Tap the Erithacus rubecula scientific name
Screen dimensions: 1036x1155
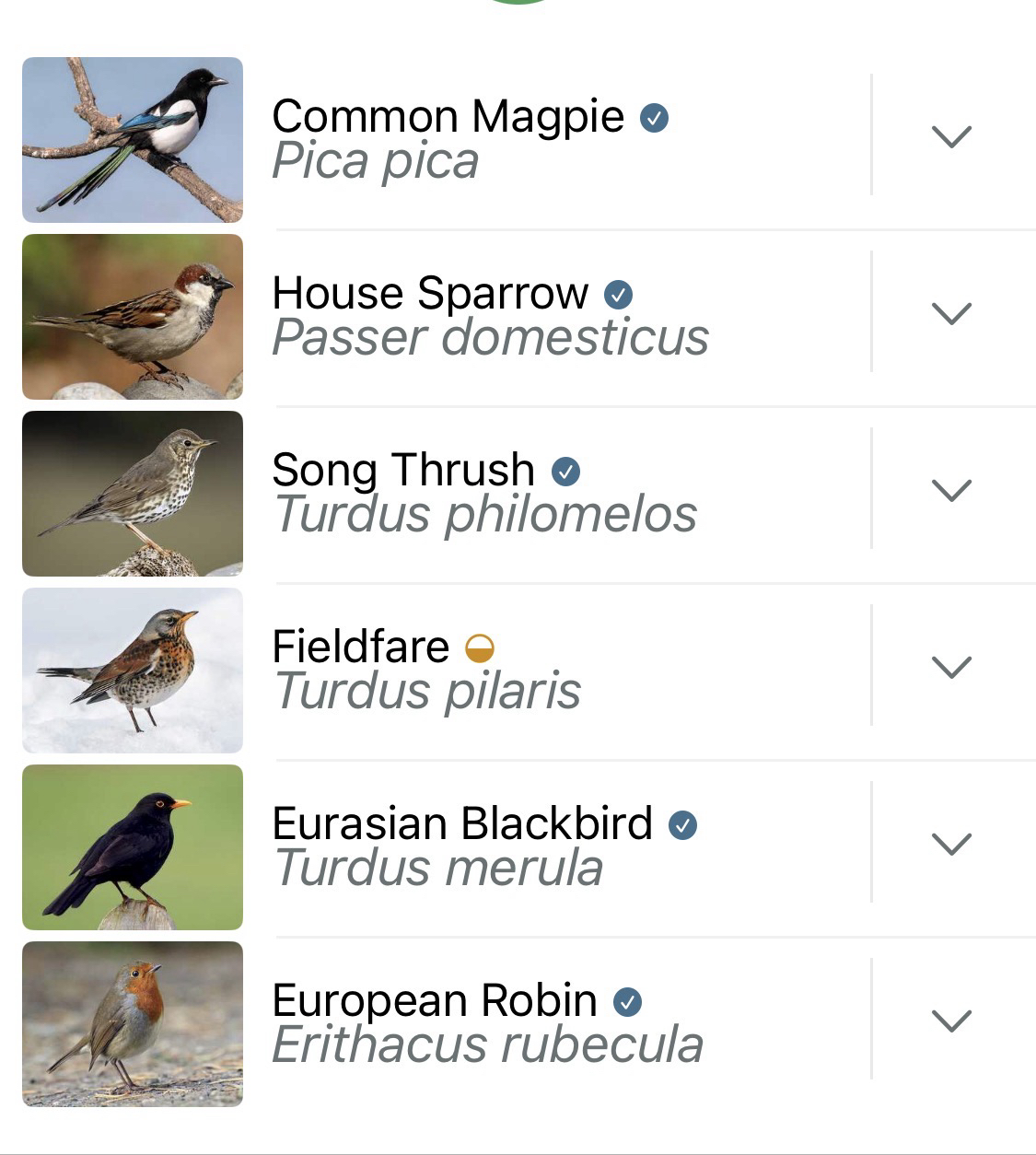488,1045
